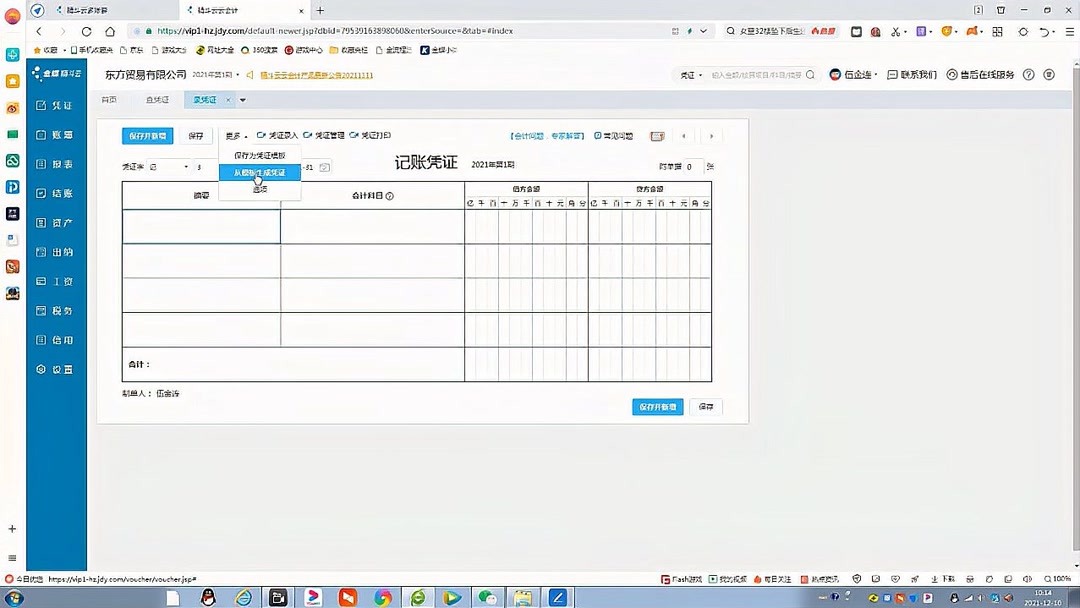Select 从模板生成凭证 in the open menu
1080x608 pixels.
click(259, 172)
